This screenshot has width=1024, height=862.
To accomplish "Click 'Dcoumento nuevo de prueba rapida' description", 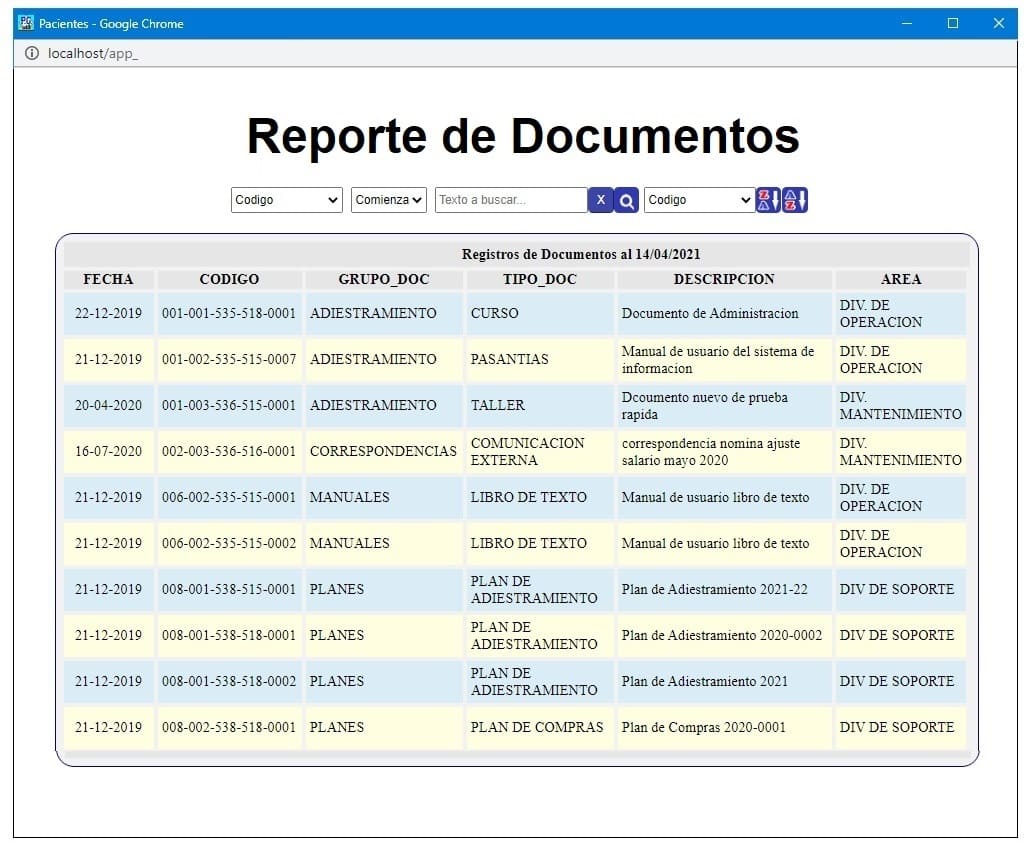I will pyautogui.click(x=705, y=406).
